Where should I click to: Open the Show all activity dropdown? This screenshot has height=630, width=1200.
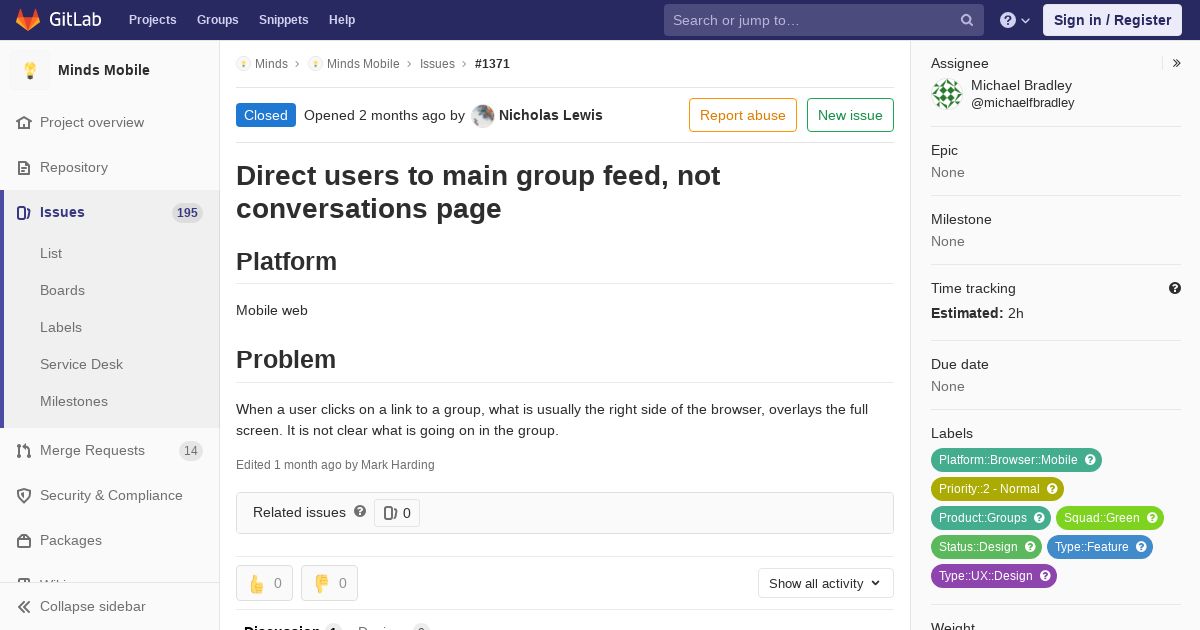point(826,583)
